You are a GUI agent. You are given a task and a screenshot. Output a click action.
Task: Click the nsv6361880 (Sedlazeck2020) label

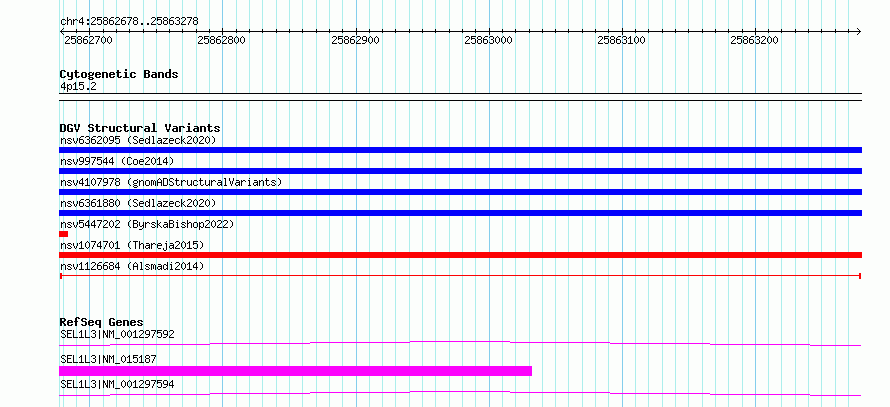[x=138, y=203]
